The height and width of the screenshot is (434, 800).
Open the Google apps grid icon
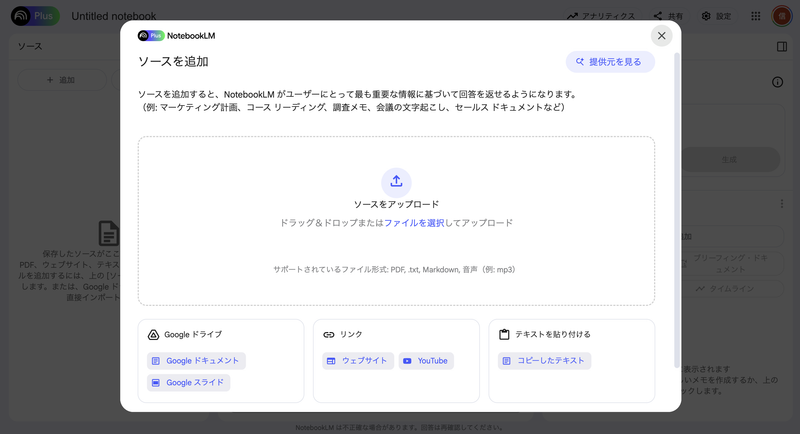756,16
